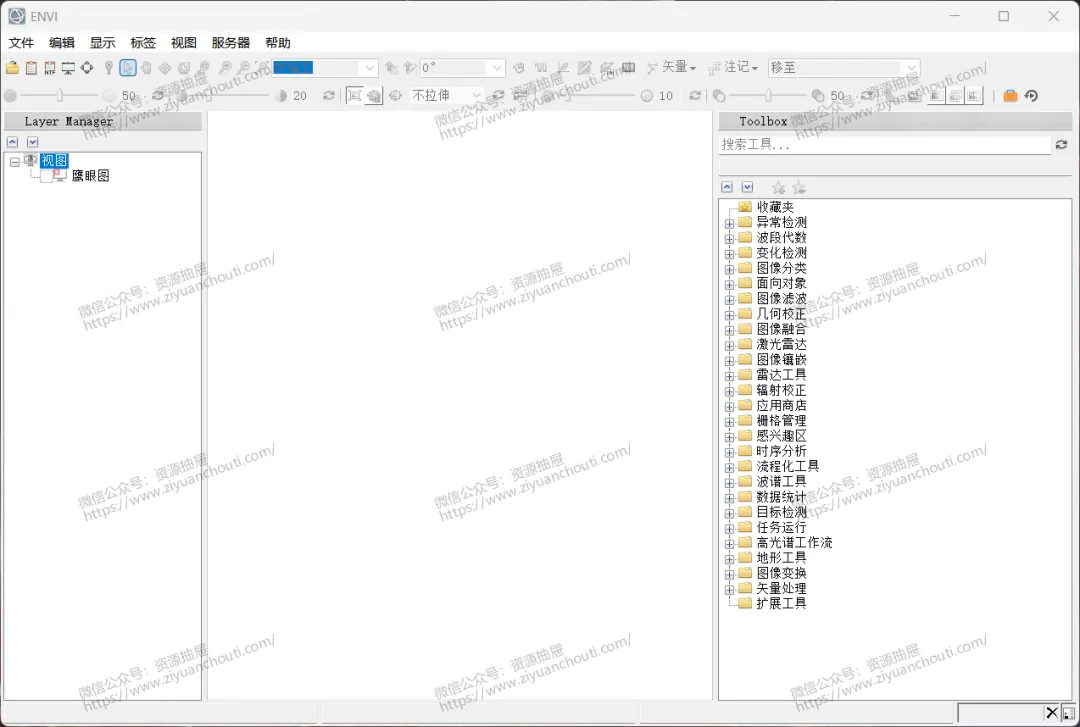Click the first favorites star icon in Toolbox

tap(778, 187)
